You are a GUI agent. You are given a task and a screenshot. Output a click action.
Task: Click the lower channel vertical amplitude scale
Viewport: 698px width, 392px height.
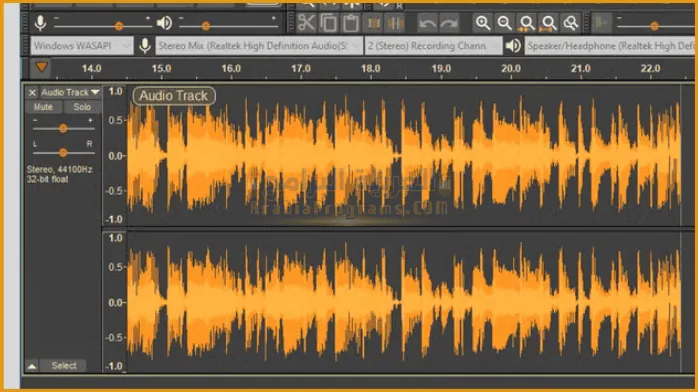pyautogui.click(x=115, y=302)
